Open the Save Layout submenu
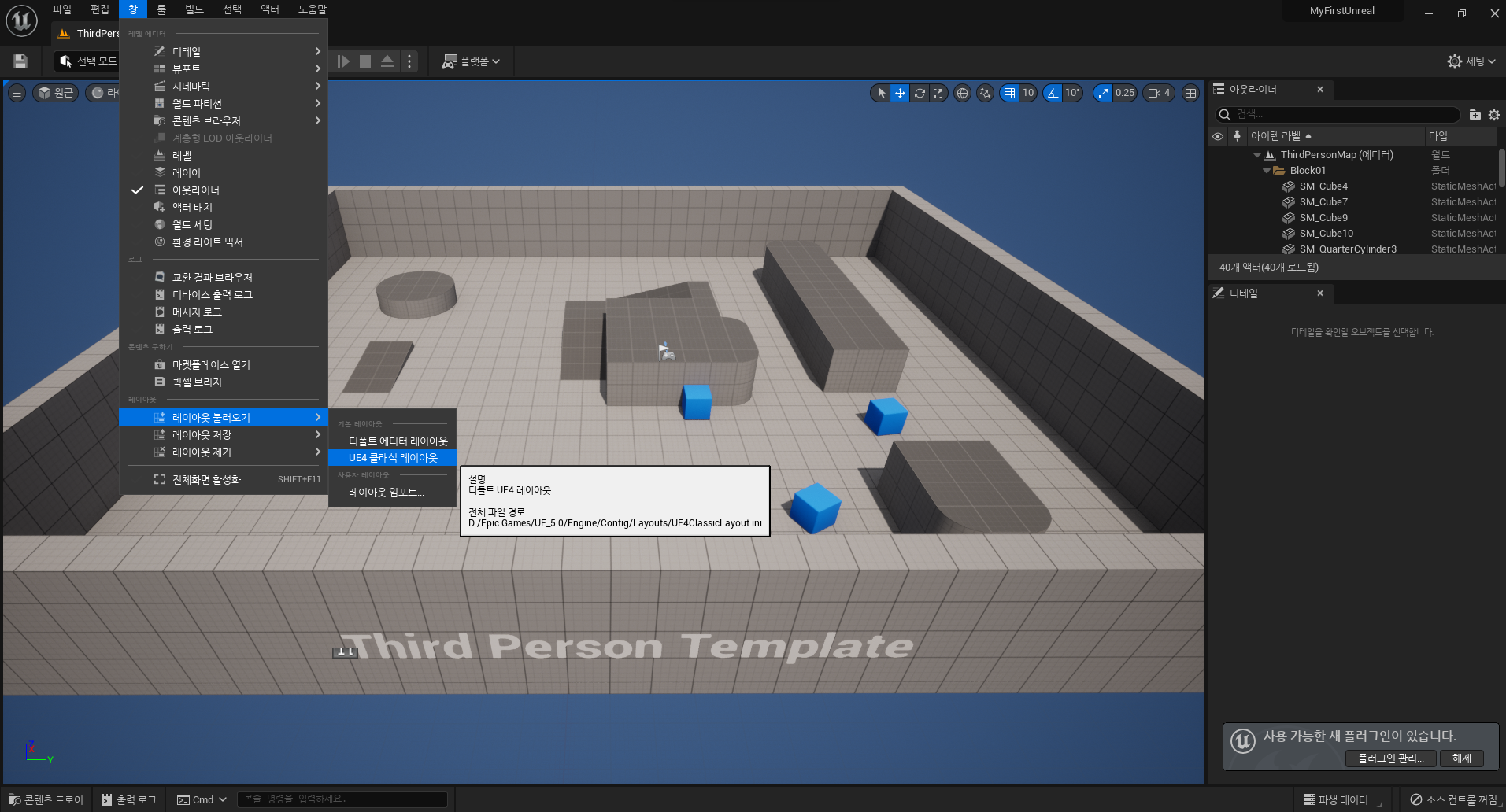The height and width of the screenshot is (812, 1506). [x=224, y=435]
